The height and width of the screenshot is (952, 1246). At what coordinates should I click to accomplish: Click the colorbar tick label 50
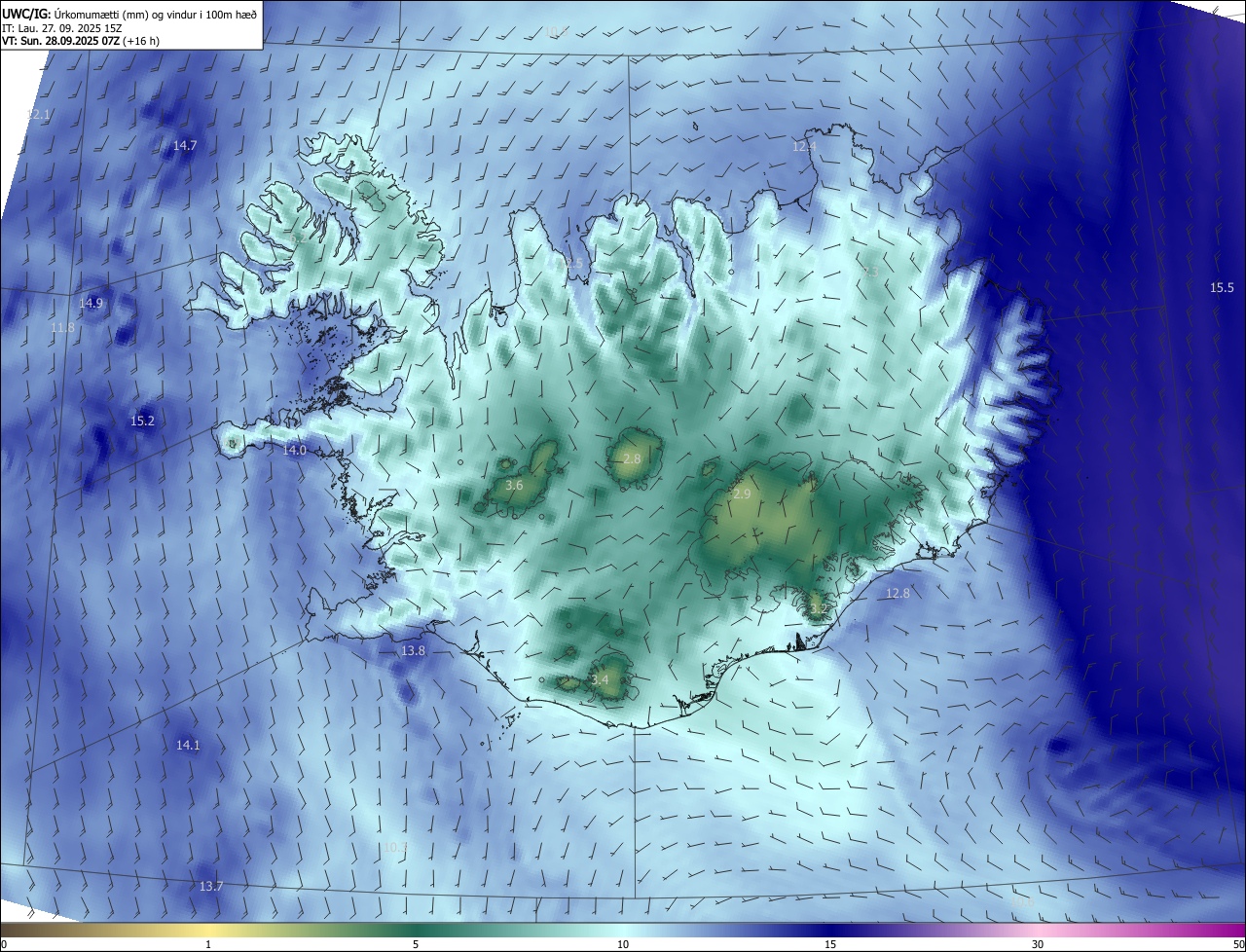pos(1238,944)
